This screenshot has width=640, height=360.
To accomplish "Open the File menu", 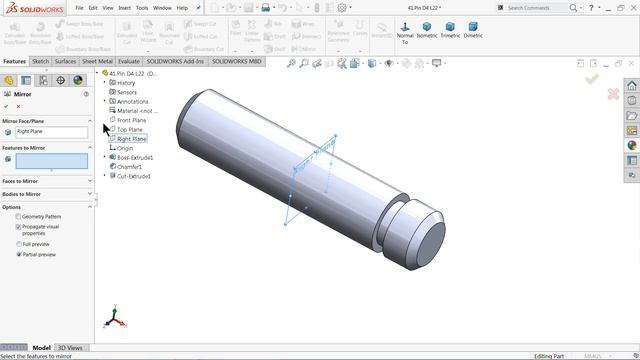I will pos(79,8).
